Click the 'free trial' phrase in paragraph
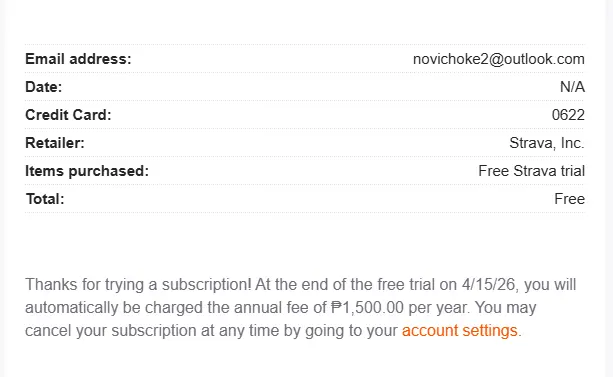 406,285
